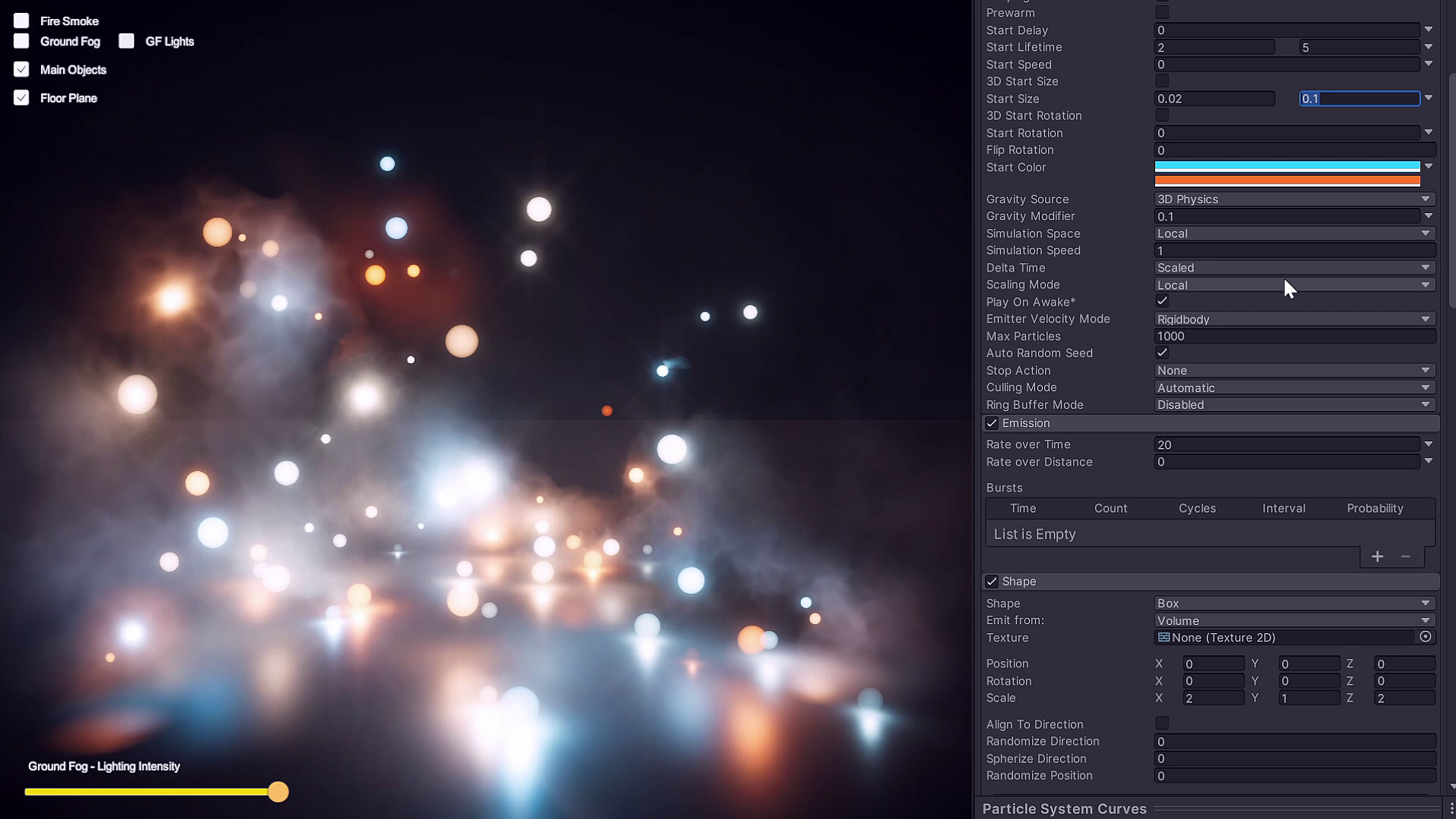Uncheck Play On Awake
Viewport: 1456px width, 819px height.
pos(1162,301)
